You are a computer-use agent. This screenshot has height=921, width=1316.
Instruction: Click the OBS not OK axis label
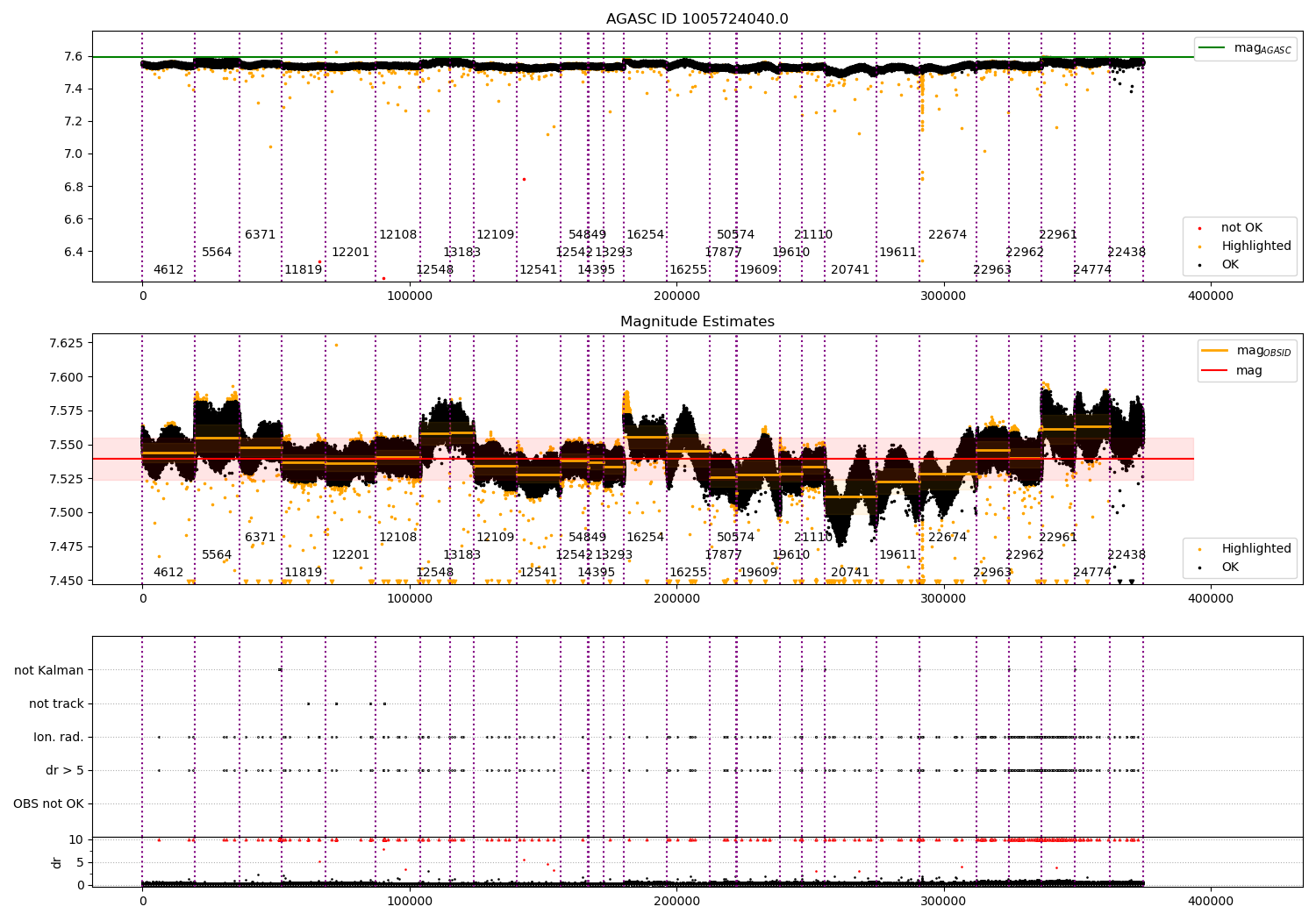coord(48,803)
